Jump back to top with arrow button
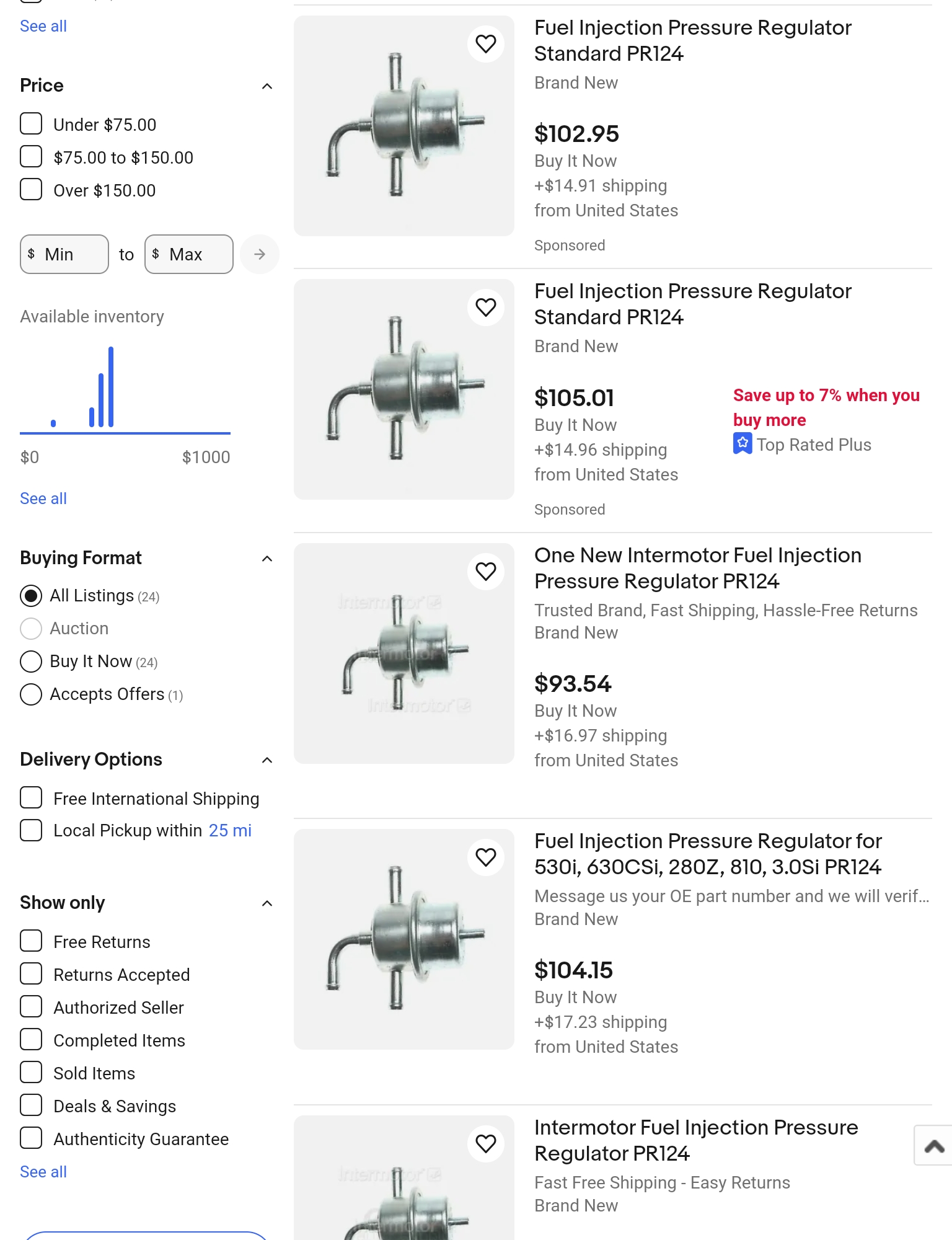Image resolution: width=952 pixels, height=1240 pixels. [933, 1146]
